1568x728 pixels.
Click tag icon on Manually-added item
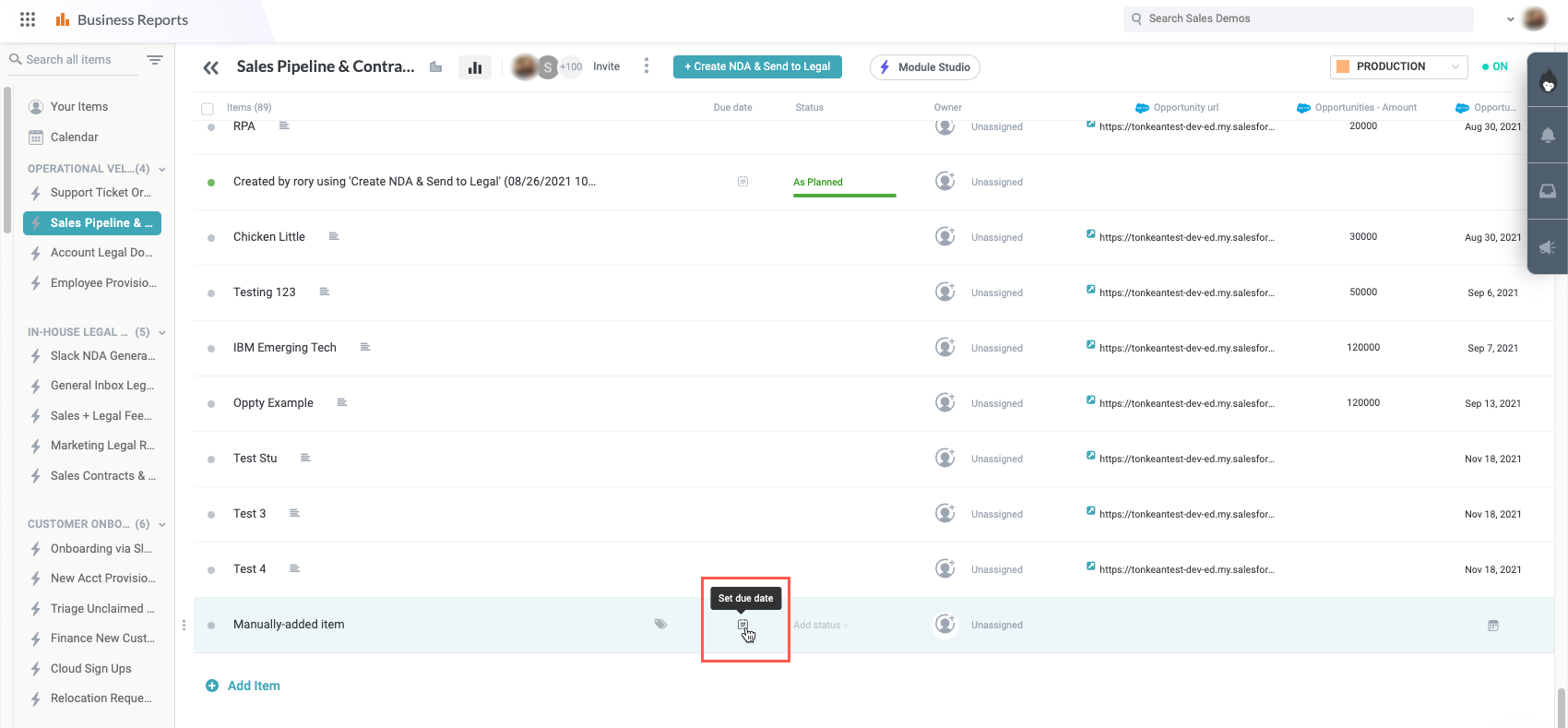point(660,625)
